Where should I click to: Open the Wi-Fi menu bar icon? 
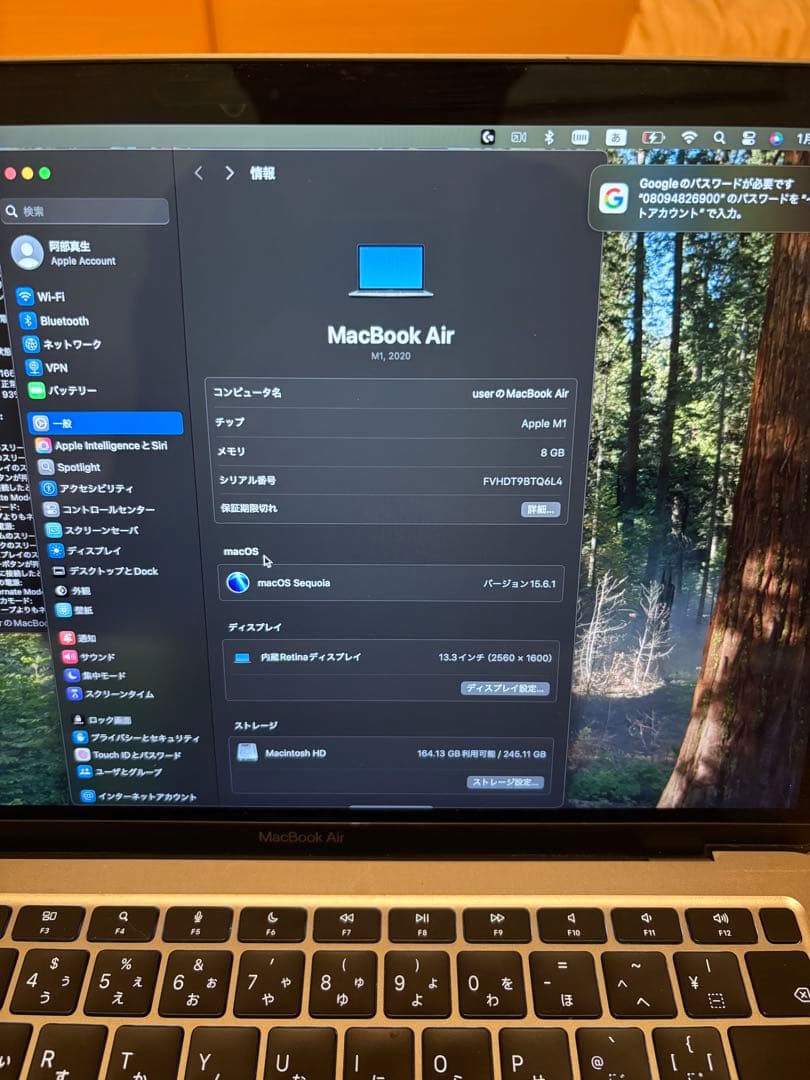click(689, 138)
